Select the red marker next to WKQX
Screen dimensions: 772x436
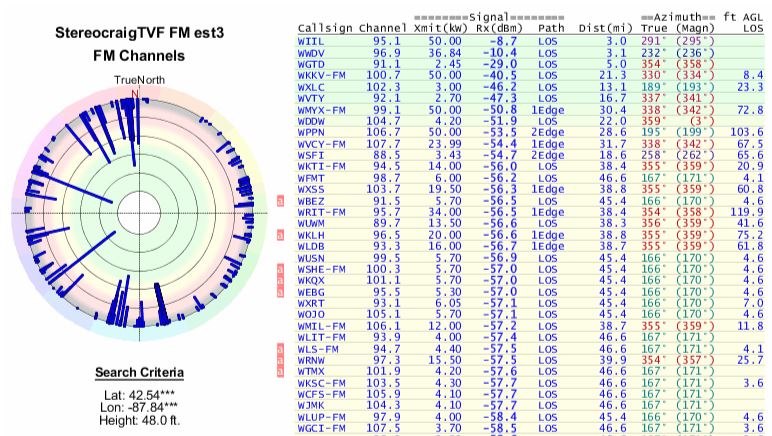pos(282,278)
